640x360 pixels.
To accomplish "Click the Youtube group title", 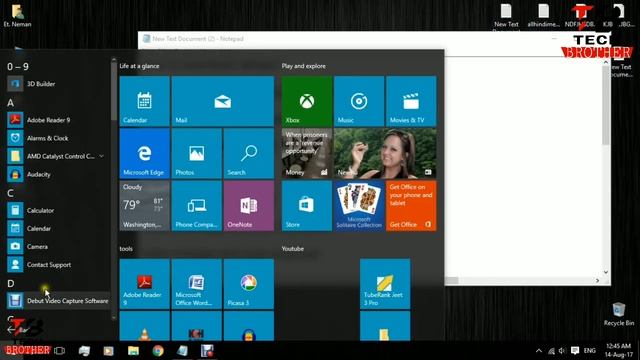I will [293, 249].
